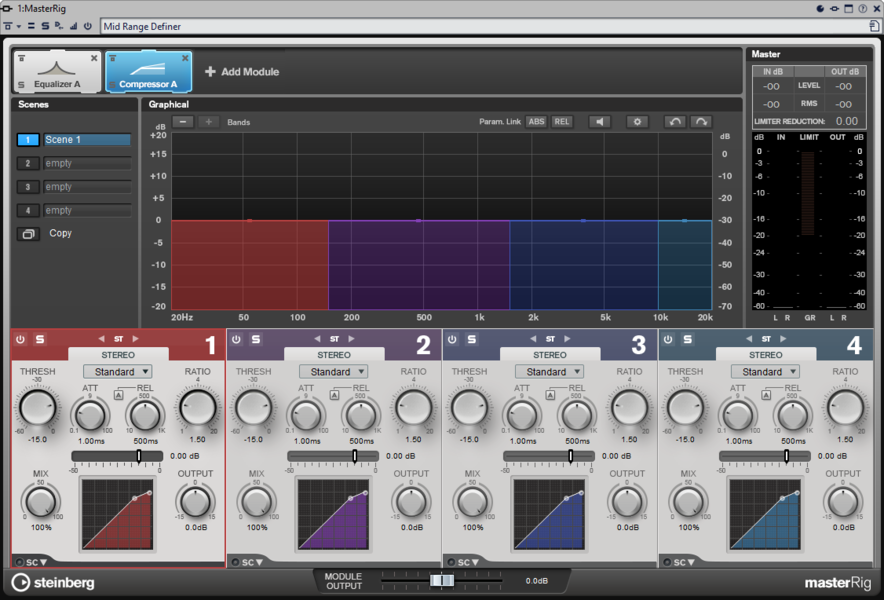
Task: Undo the last change in Graphical
Action: pos(675,122)
